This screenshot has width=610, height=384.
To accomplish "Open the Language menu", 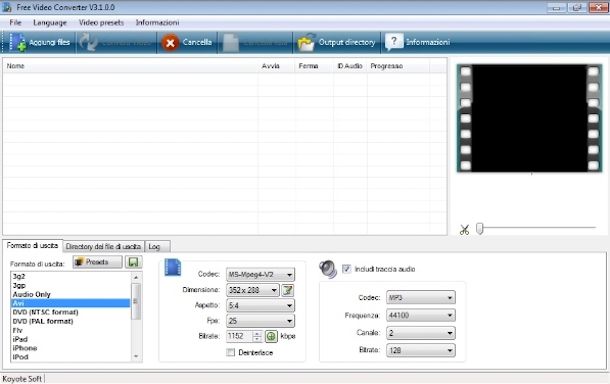I will (x=50, y=23).
